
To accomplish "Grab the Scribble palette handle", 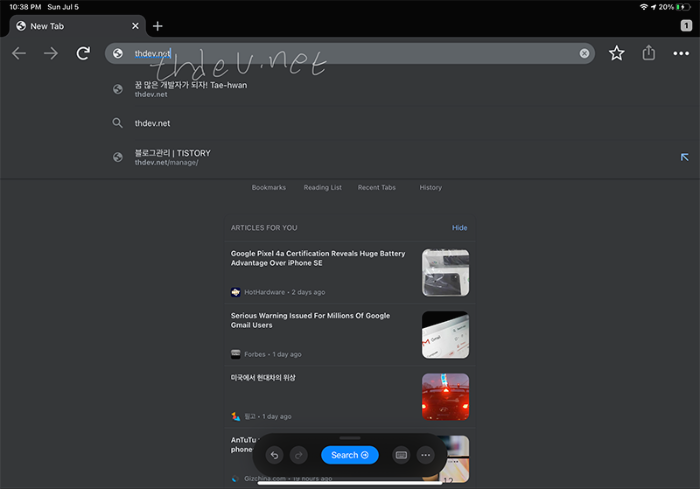I will click(x=350, y=438).
